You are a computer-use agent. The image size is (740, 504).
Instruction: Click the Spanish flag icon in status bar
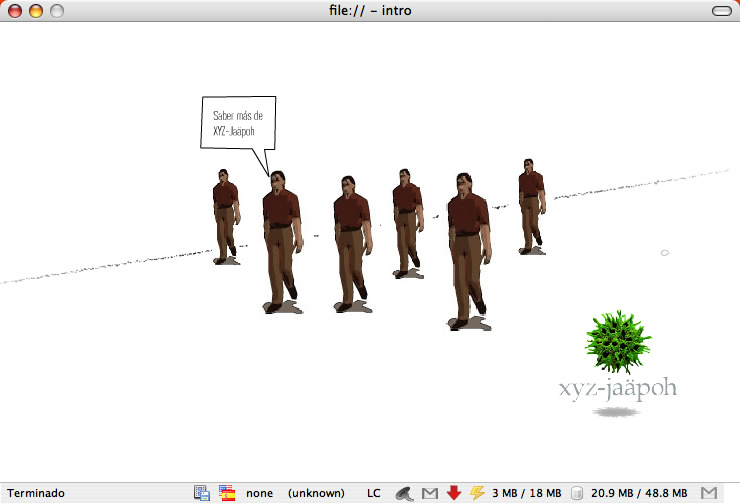click(x=228, y=493)
